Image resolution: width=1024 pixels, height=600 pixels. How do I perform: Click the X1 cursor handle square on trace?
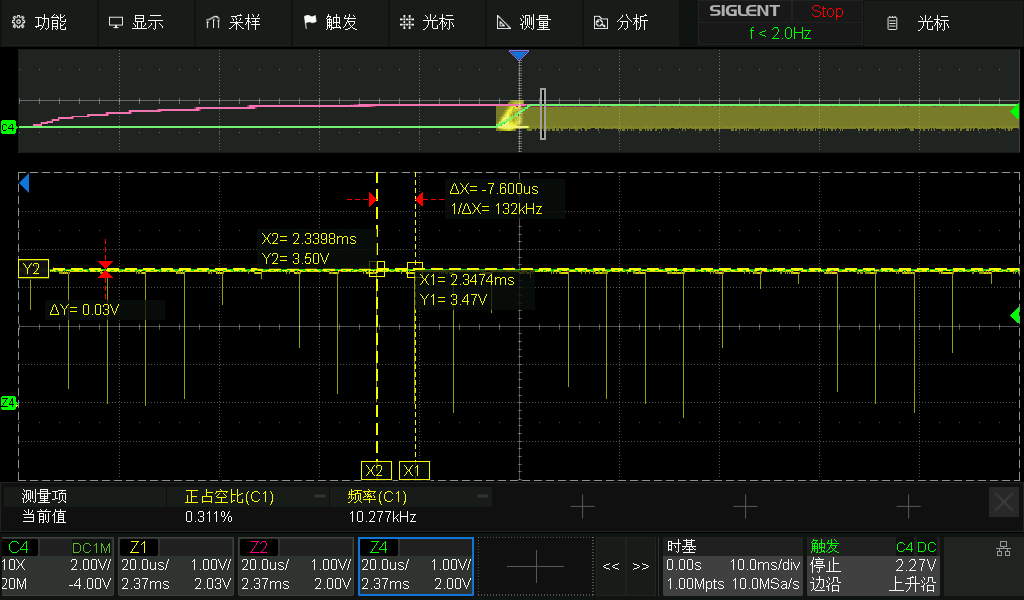pos(415,269)
